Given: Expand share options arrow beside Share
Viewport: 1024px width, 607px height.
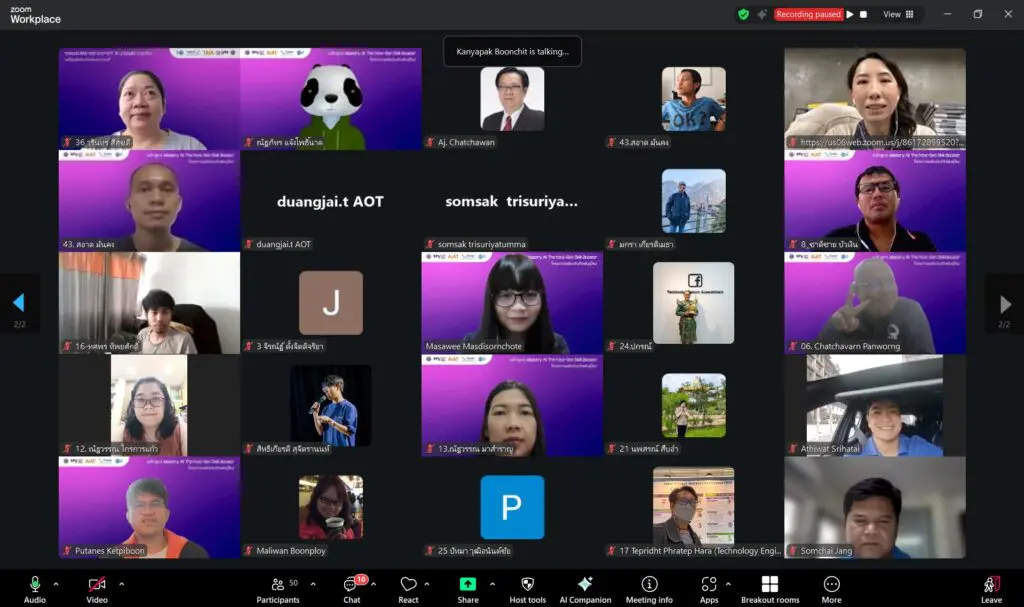Looking at the screenshot, I should [x=490, y=583].
